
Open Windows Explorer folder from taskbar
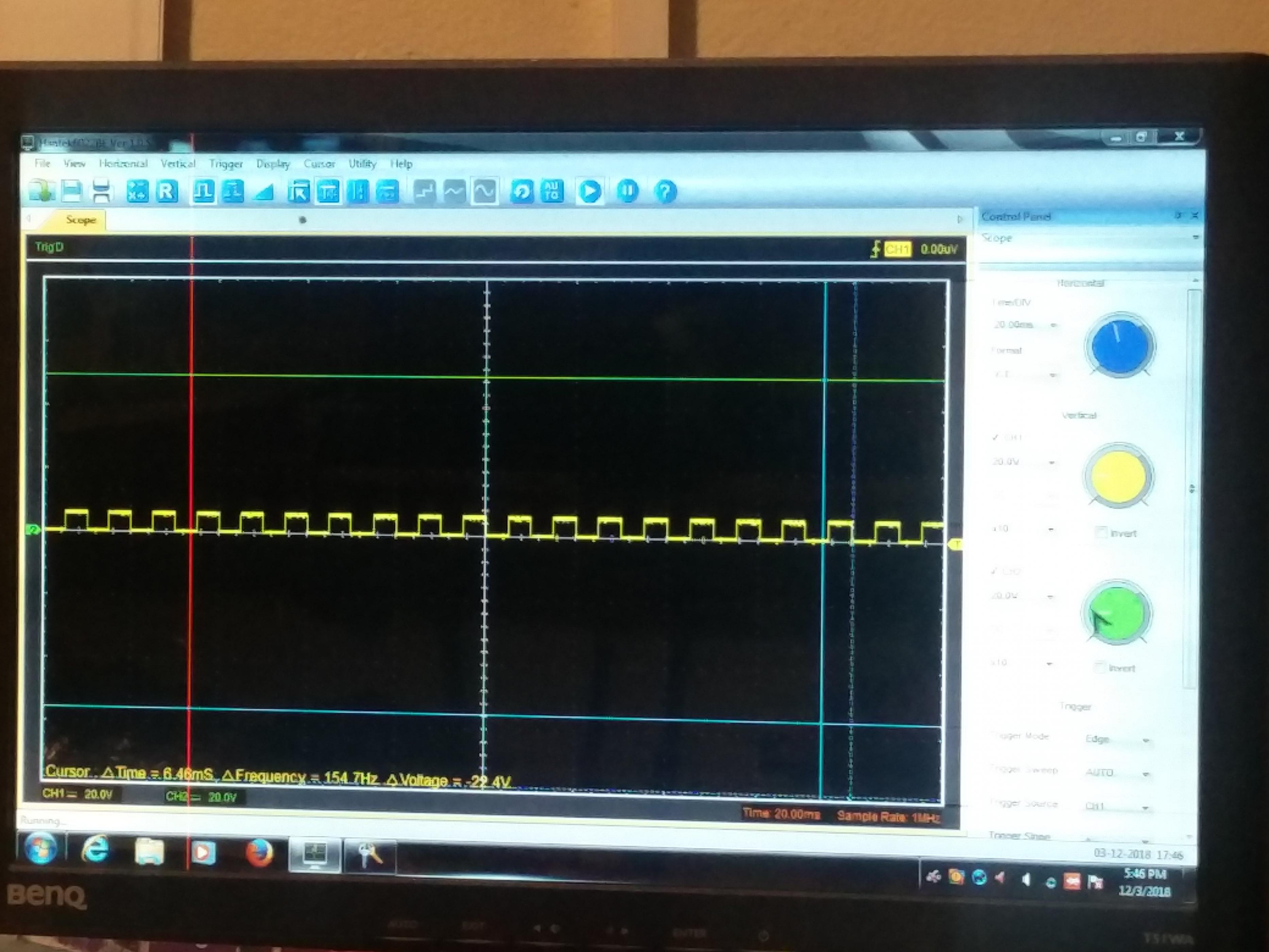(x=149, y=851)
